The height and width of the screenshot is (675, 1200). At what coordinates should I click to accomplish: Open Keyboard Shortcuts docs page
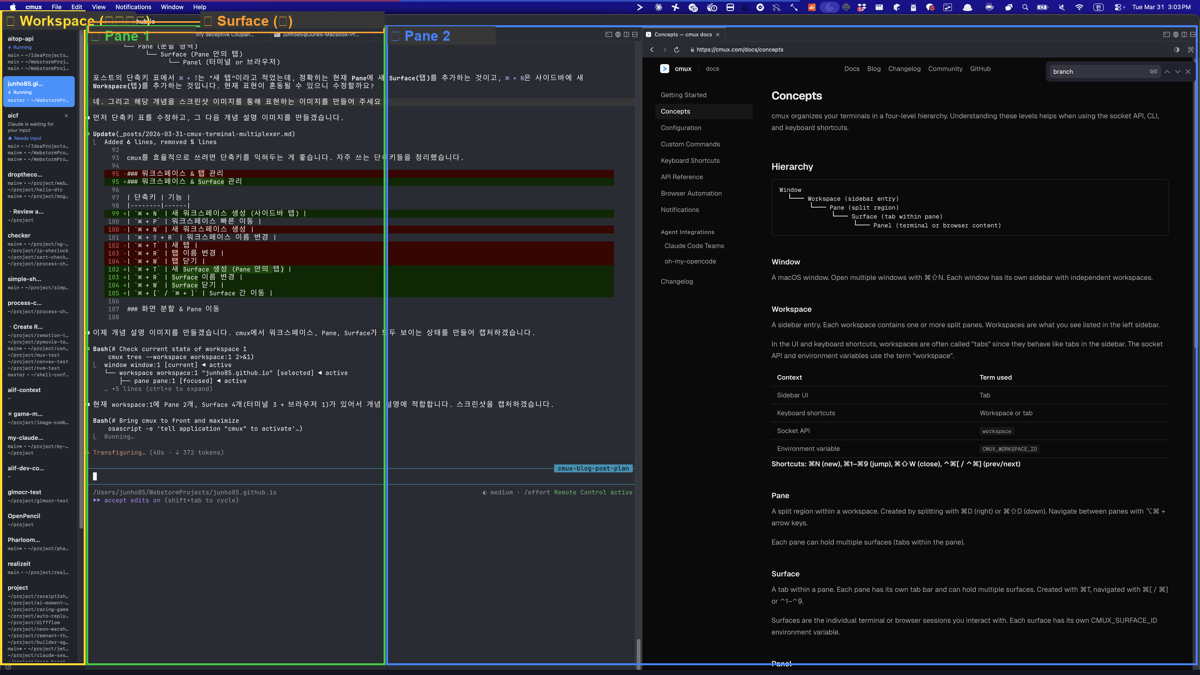pos(690,160)
